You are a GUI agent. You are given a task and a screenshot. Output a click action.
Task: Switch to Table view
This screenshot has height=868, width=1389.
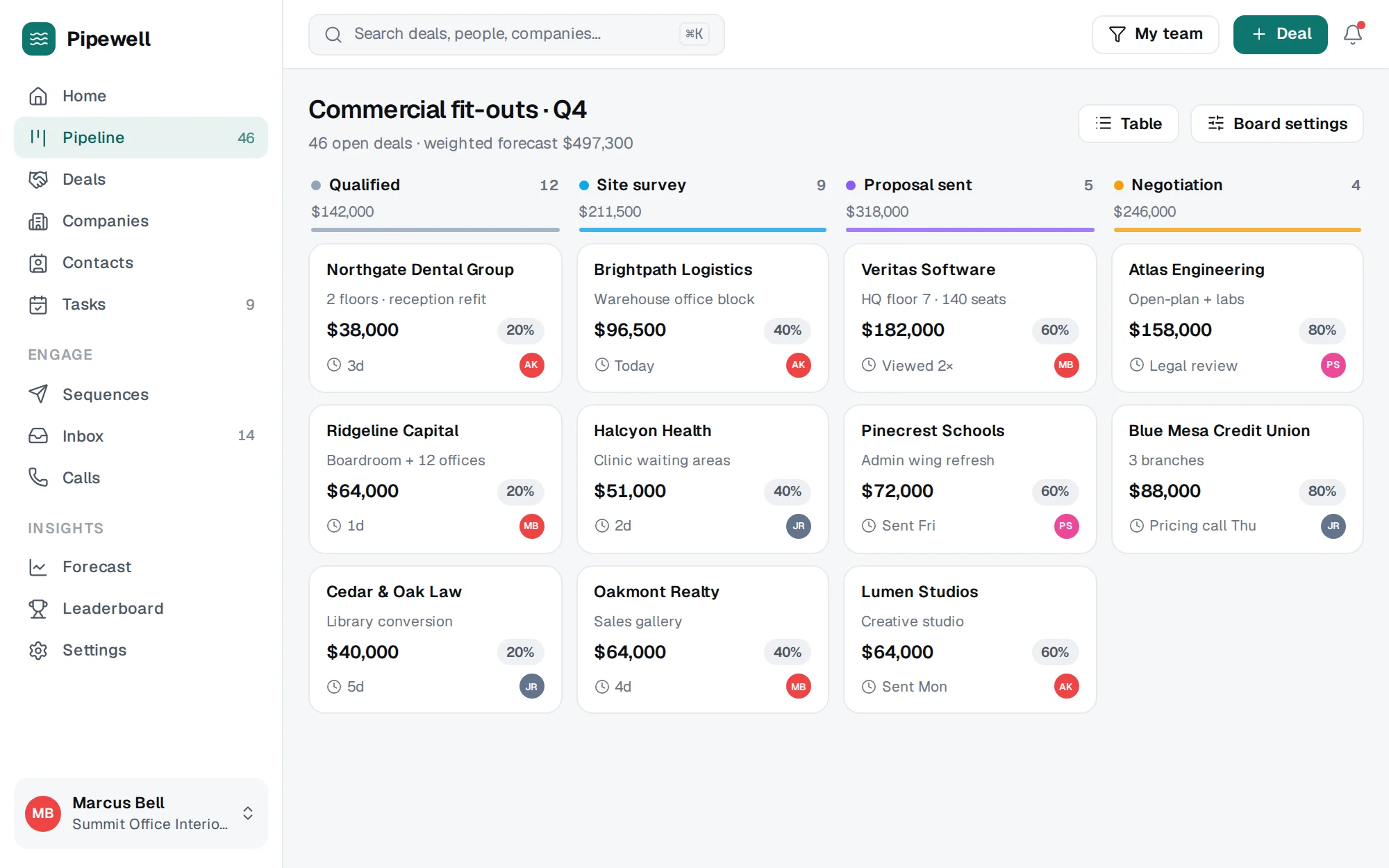1128,124
